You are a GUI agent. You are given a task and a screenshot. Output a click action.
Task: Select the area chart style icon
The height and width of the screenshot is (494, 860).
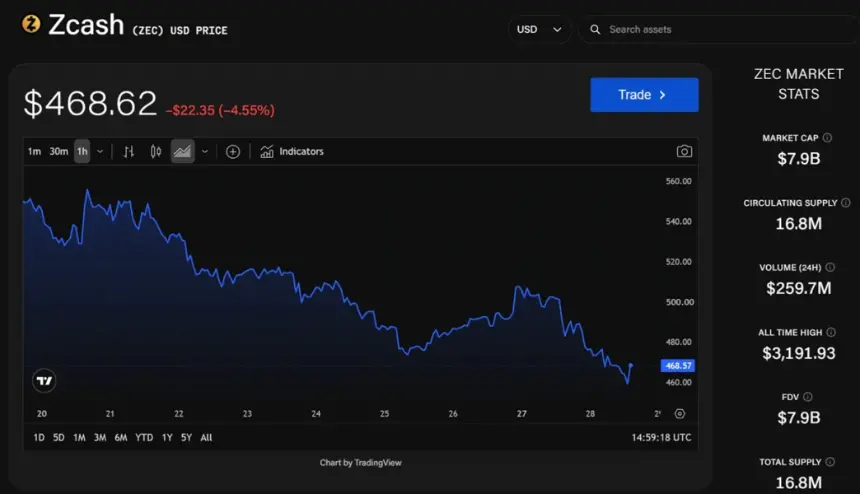[182, 151]
